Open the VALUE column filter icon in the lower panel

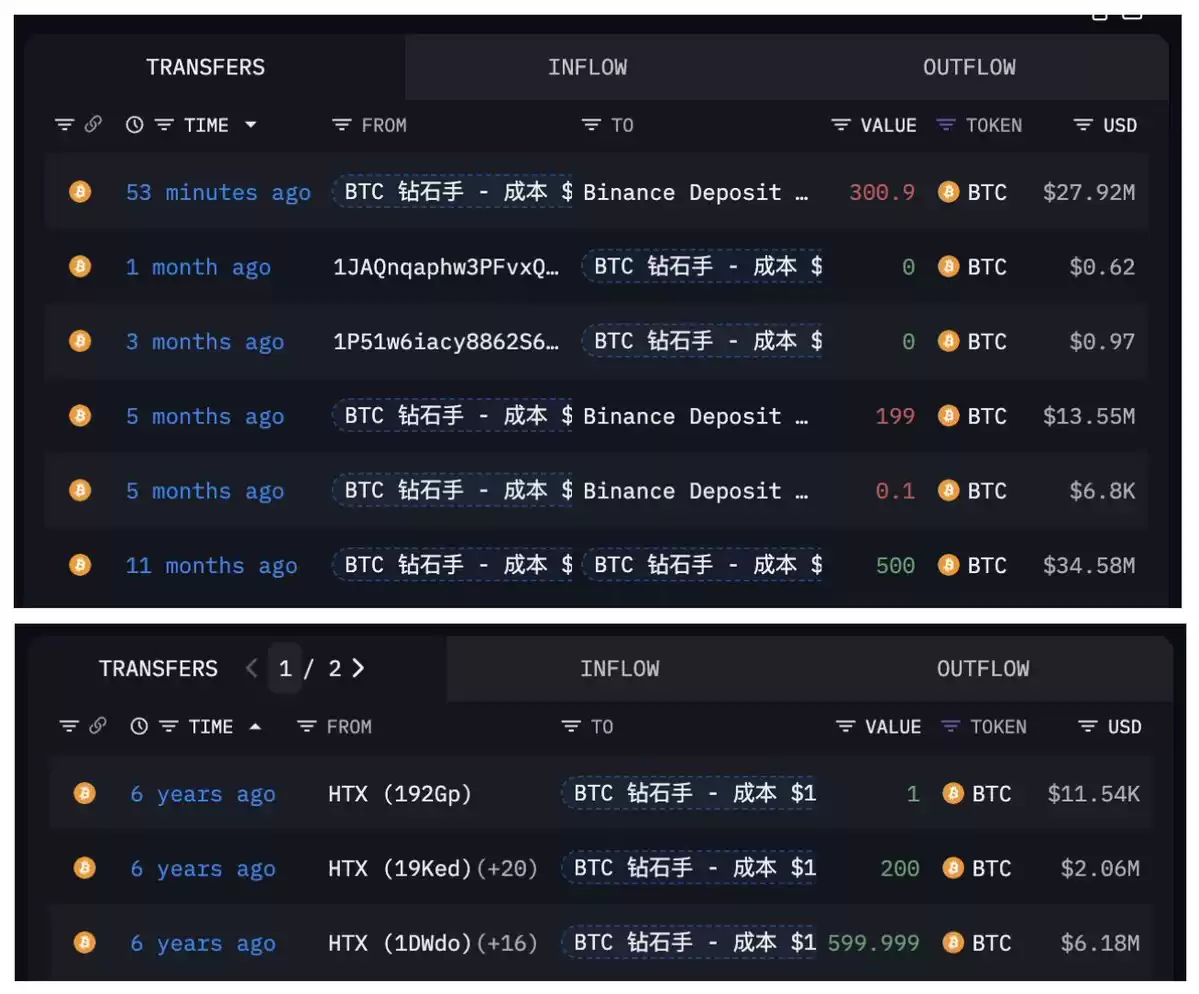click(846, 726)
